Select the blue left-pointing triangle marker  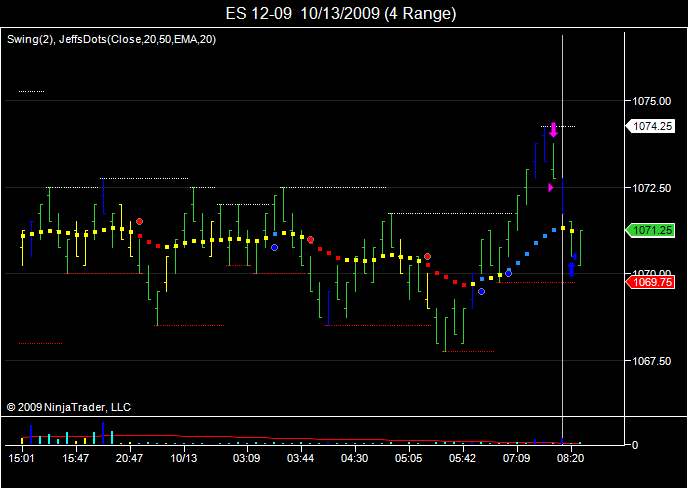click(x=573, y=256)
